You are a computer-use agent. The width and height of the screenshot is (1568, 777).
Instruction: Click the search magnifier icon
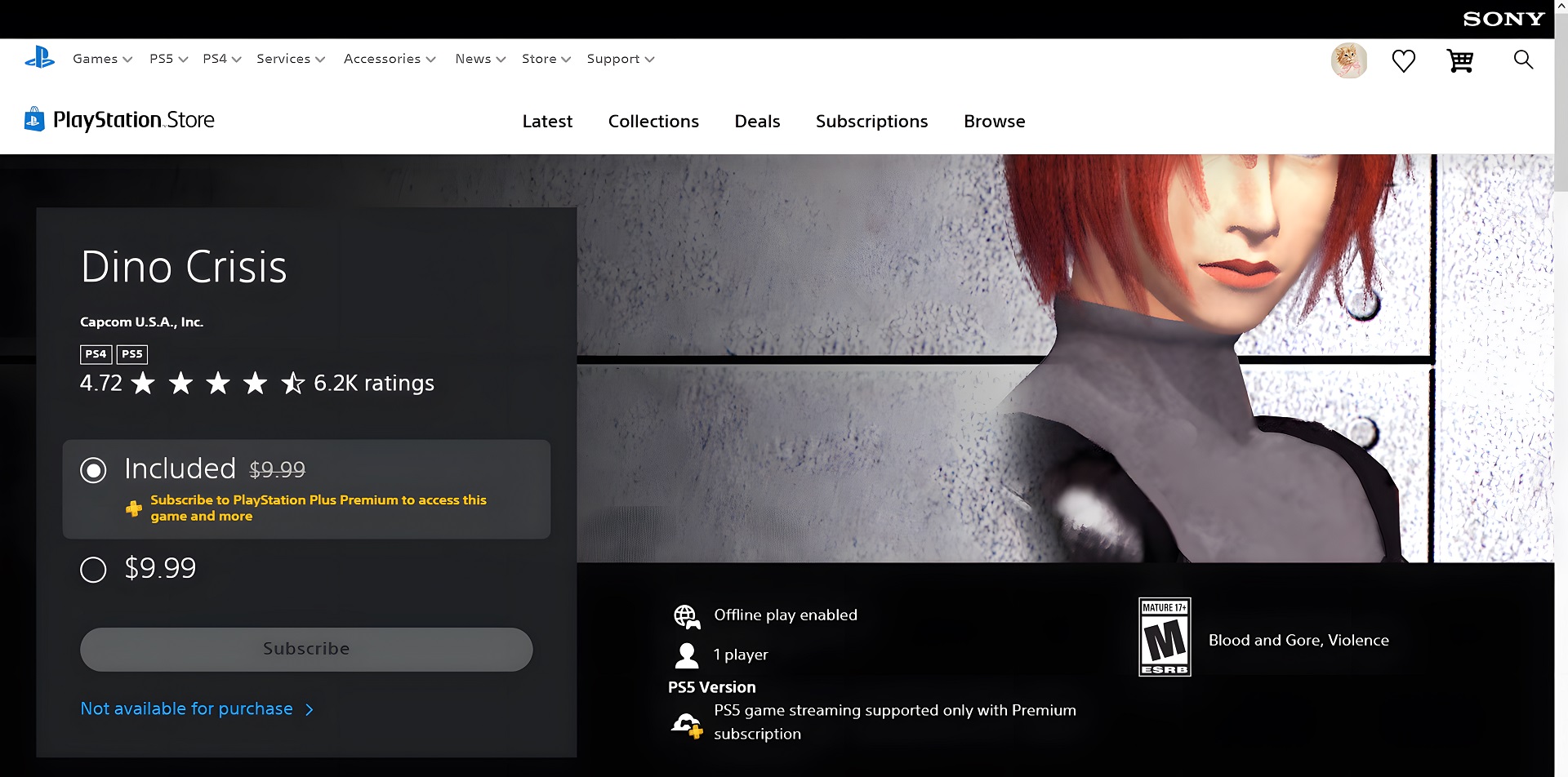point(1522,60)
